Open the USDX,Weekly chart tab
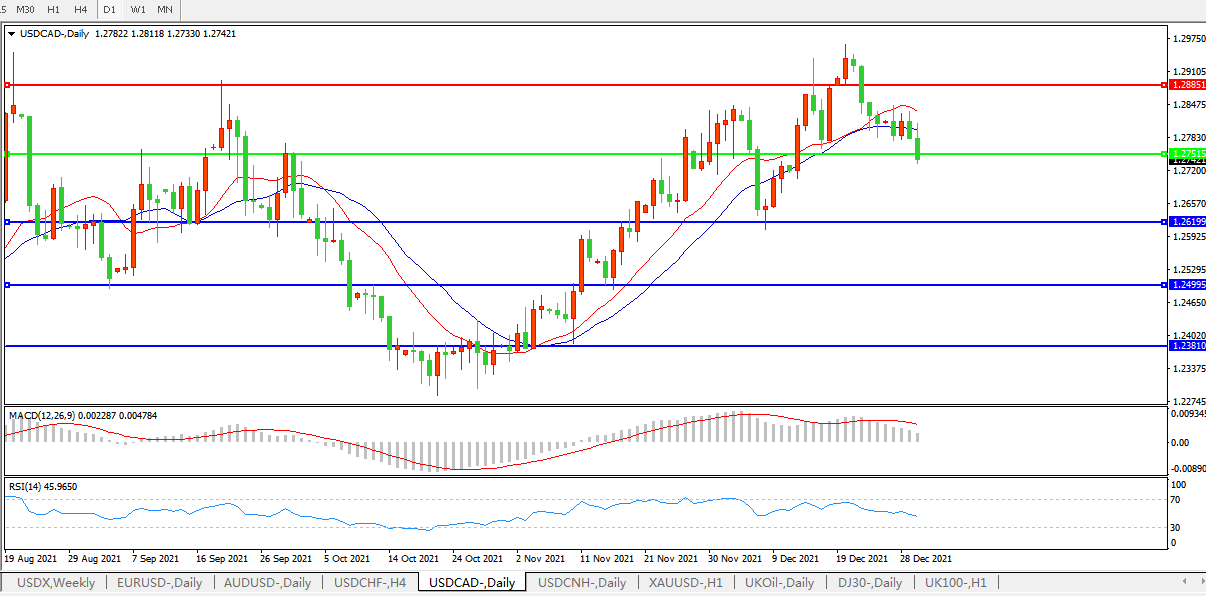Image resolution: width=1206 pixels, height=596 pixels. [x=57, y=582]
